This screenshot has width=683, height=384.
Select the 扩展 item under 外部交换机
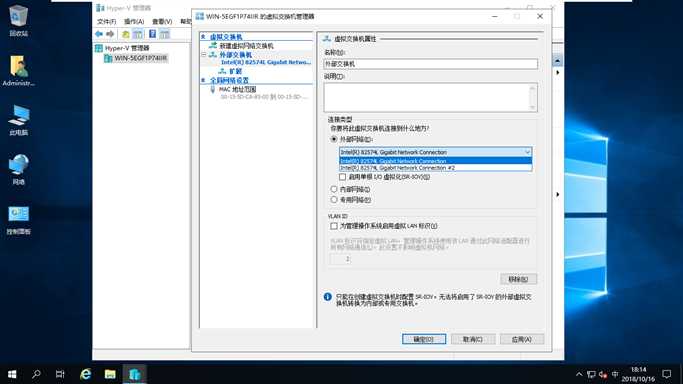point(235,71)
